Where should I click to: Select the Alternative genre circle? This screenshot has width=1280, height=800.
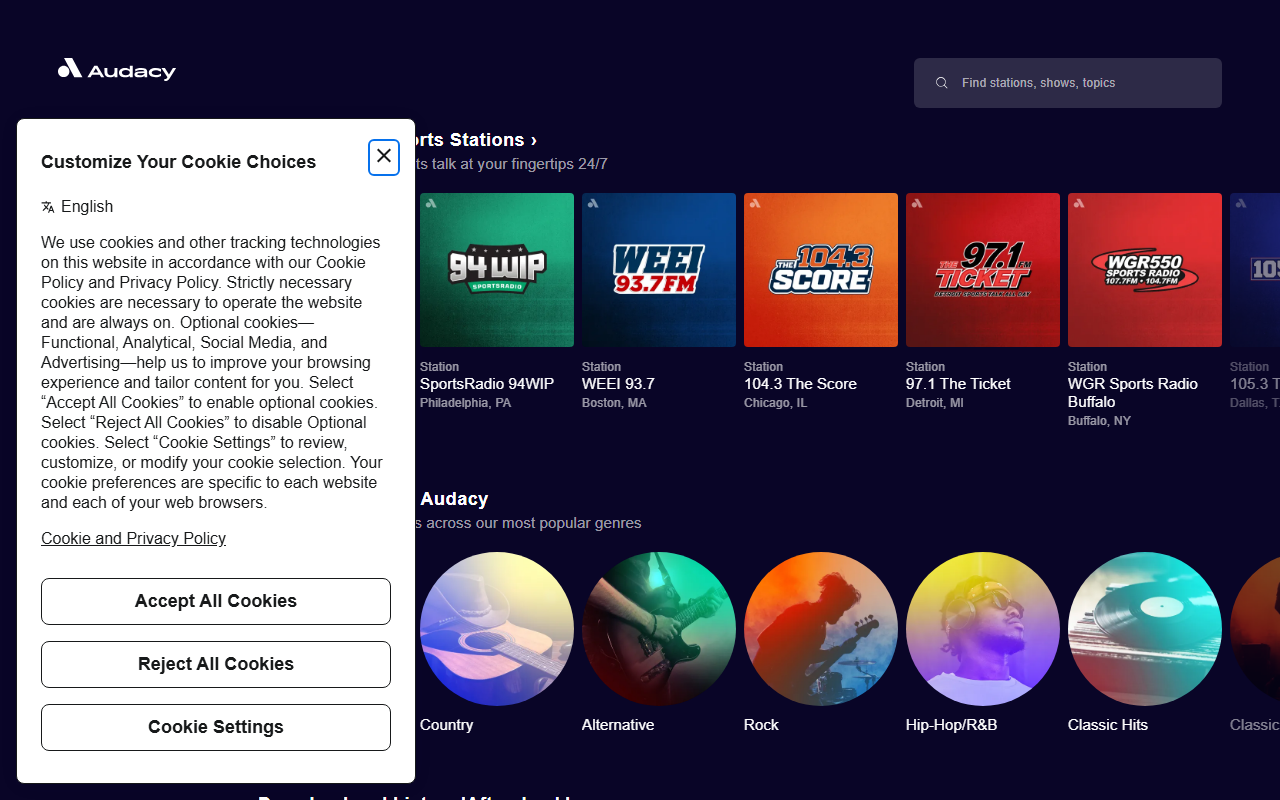(659, 629)
